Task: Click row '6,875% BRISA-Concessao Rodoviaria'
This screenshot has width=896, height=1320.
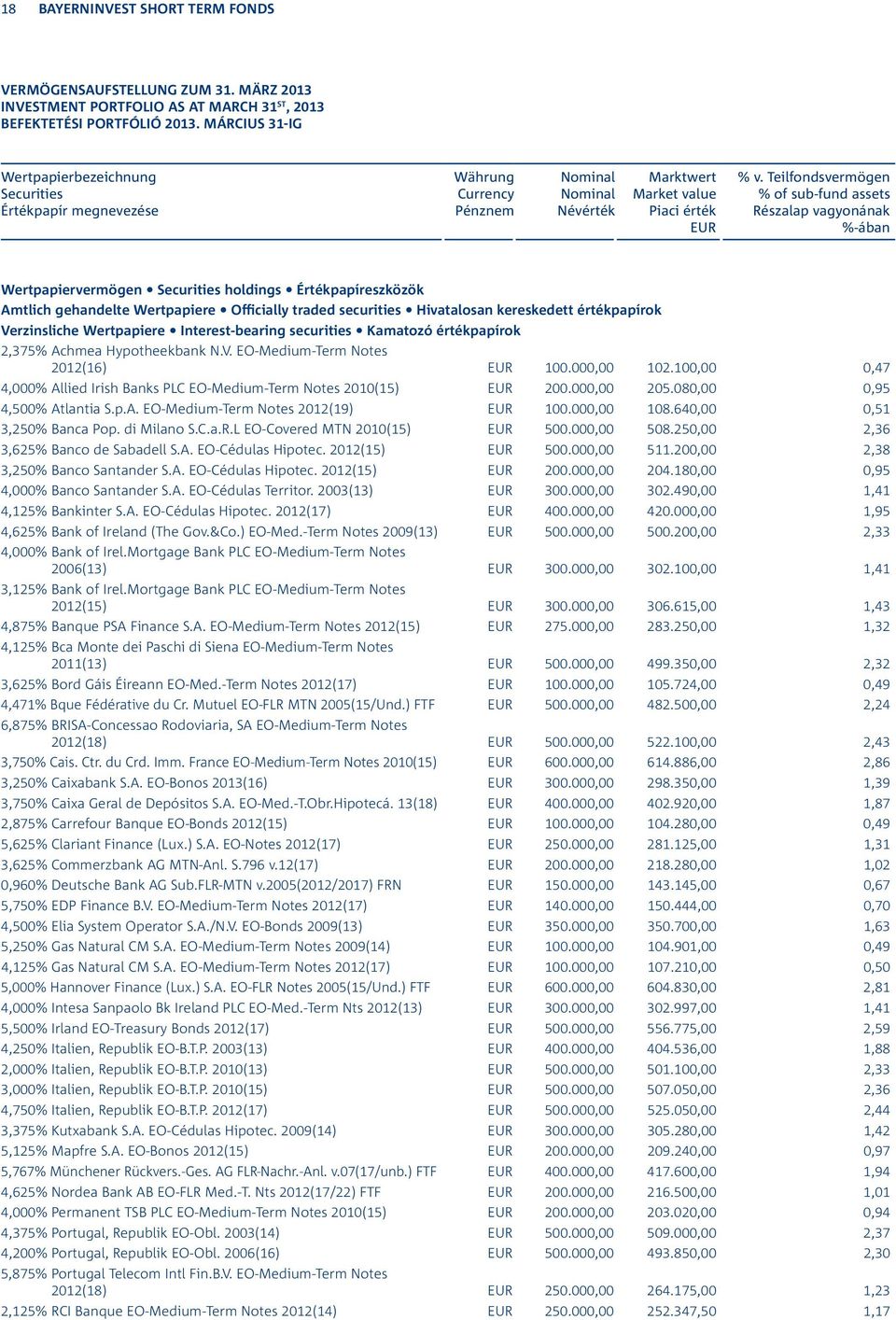Action: point(445,734)
